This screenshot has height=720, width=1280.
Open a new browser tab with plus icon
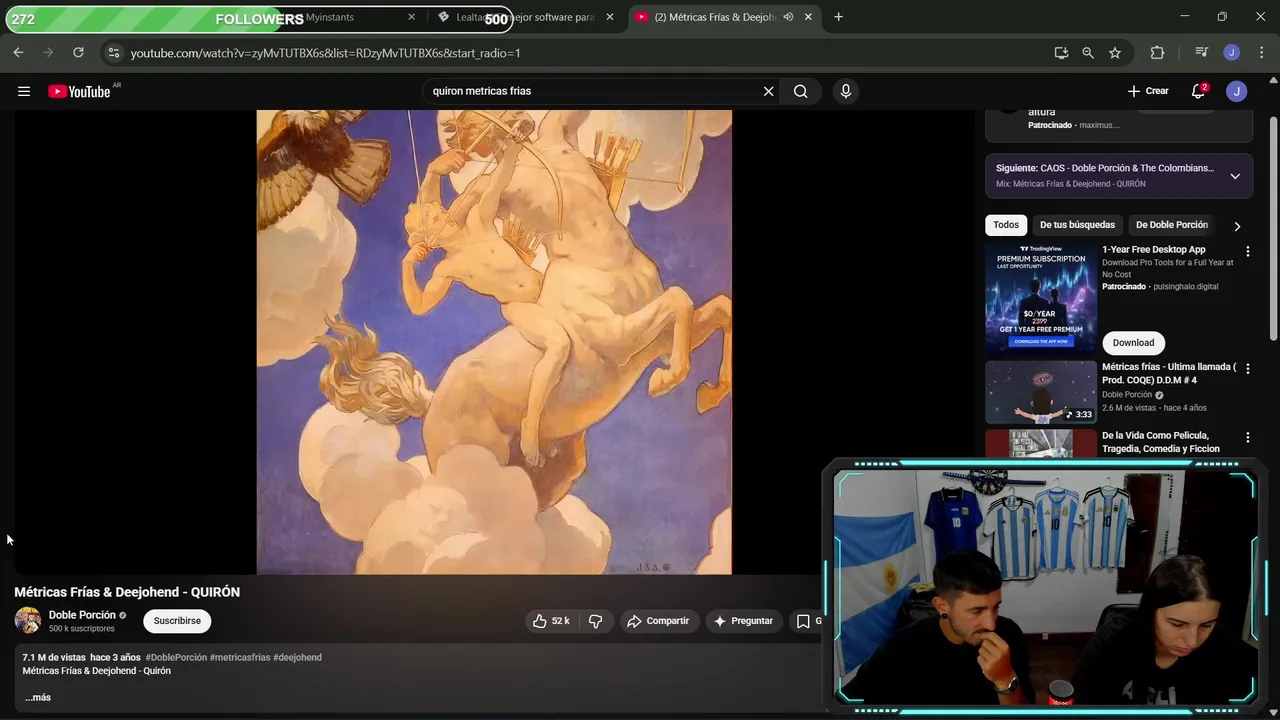click(x=838, y=17)
